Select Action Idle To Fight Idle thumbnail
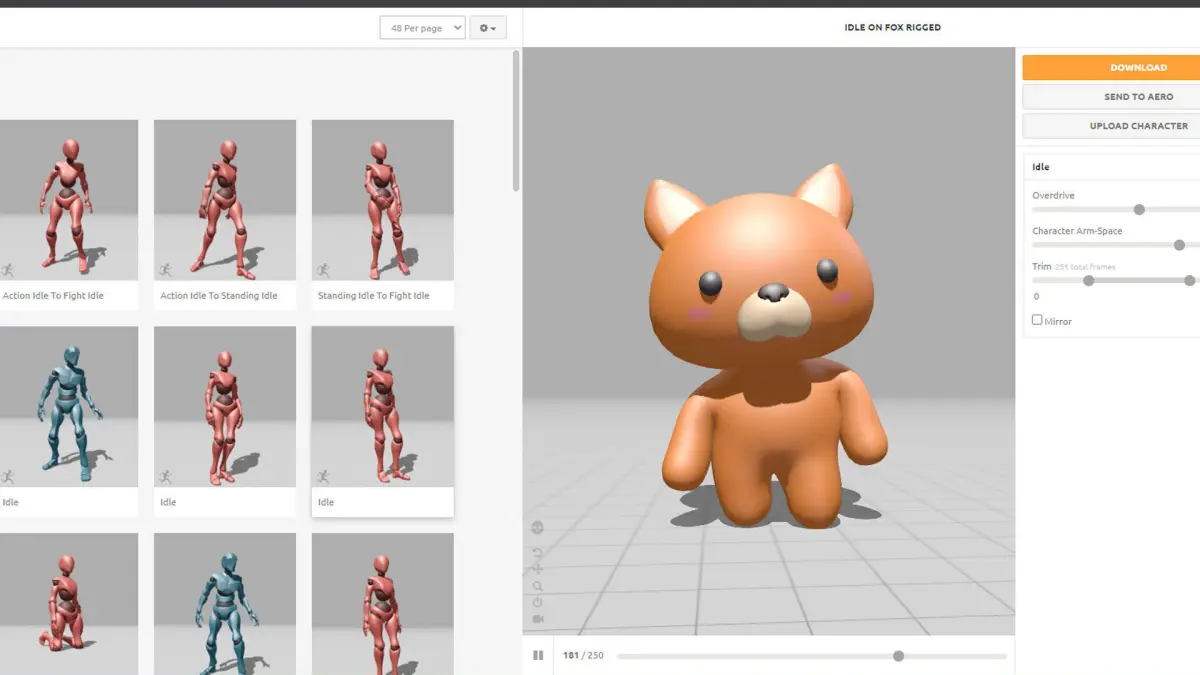The width and height of the screenshot is (1200, 675). (x=67, y=200)
